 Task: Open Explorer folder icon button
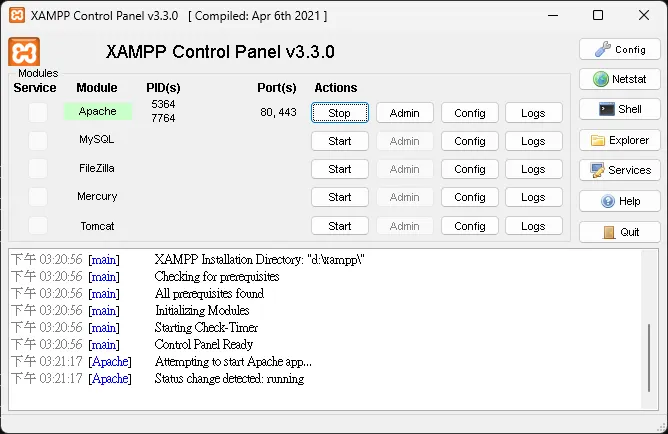coord(620,140)
